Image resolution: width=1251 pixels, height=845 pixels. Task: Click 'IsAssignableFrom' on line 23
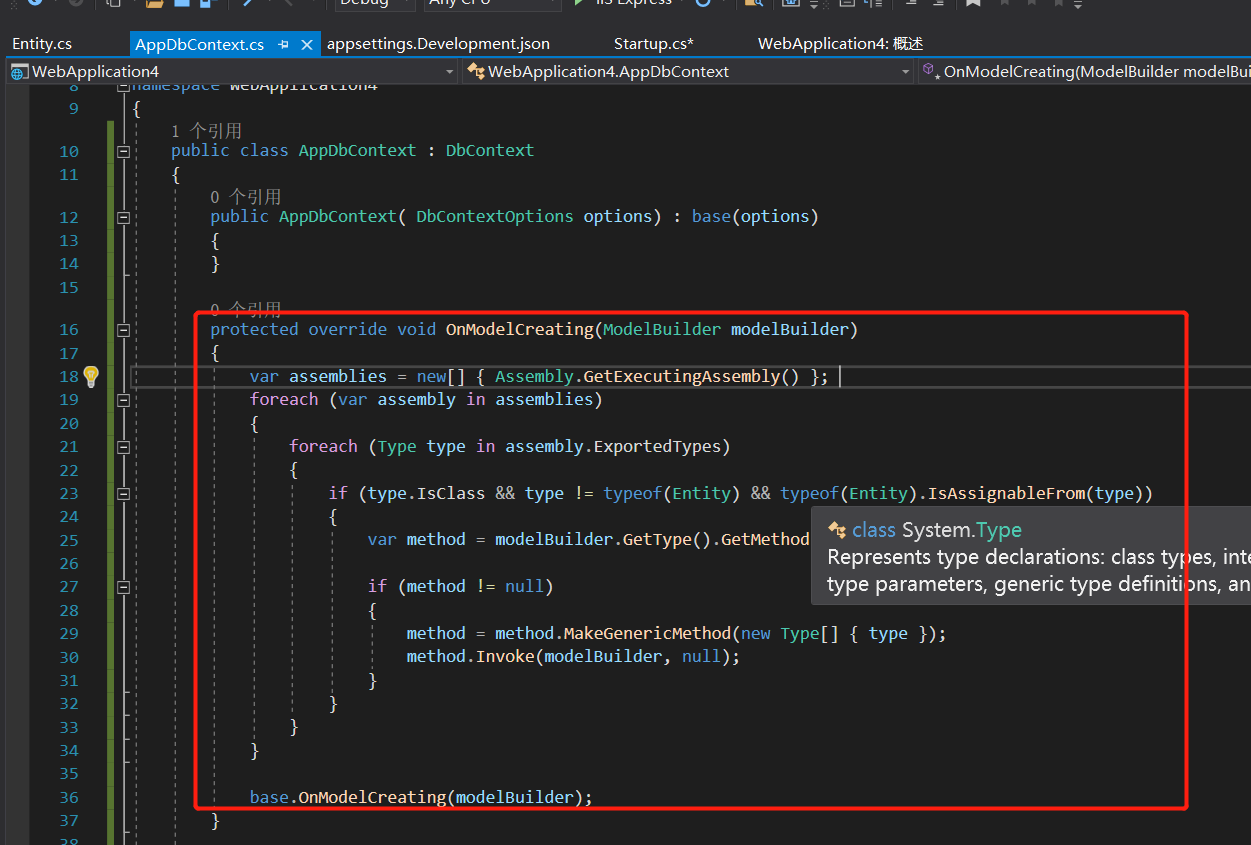(x=1005, y=493)
